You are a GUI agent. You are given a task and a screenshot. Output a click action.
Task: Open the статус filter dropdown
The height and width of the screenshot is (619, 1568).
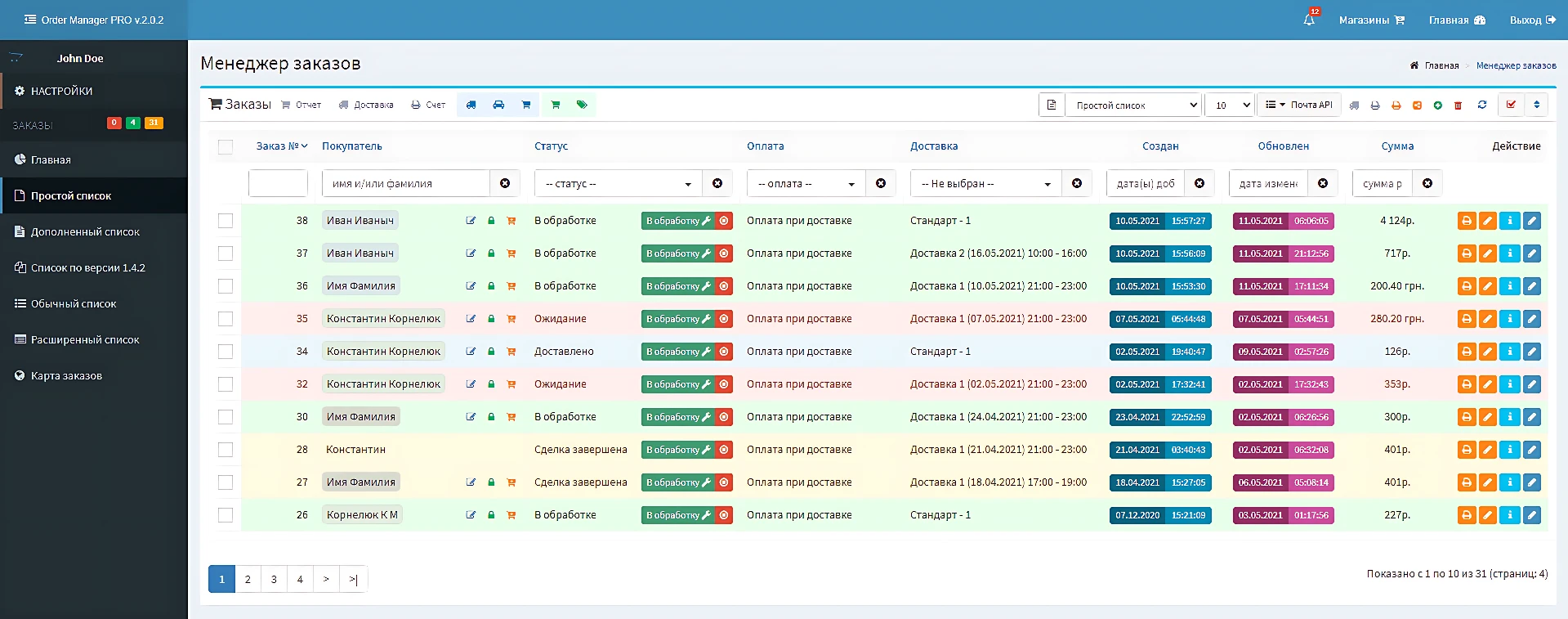pos(619,183)
